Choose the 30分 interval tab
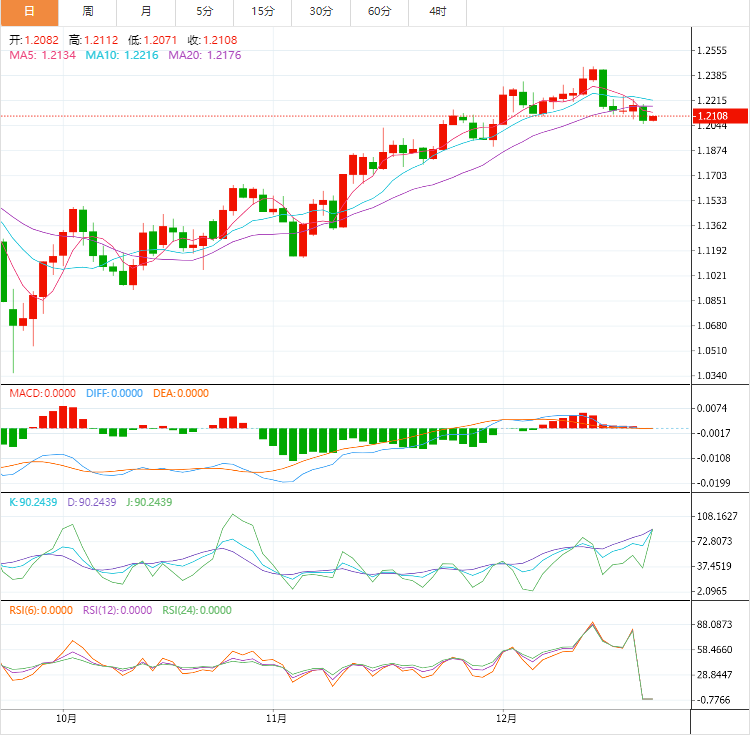The width and height of the screenshot is (754, 735). click(x=321, y=12)
